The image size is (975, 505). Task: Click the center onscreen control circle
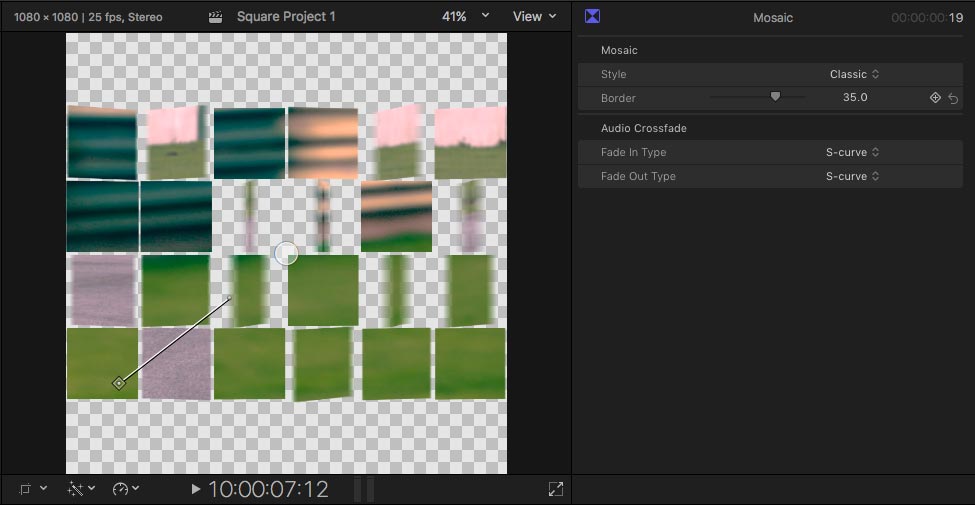[x=286, y=253]
